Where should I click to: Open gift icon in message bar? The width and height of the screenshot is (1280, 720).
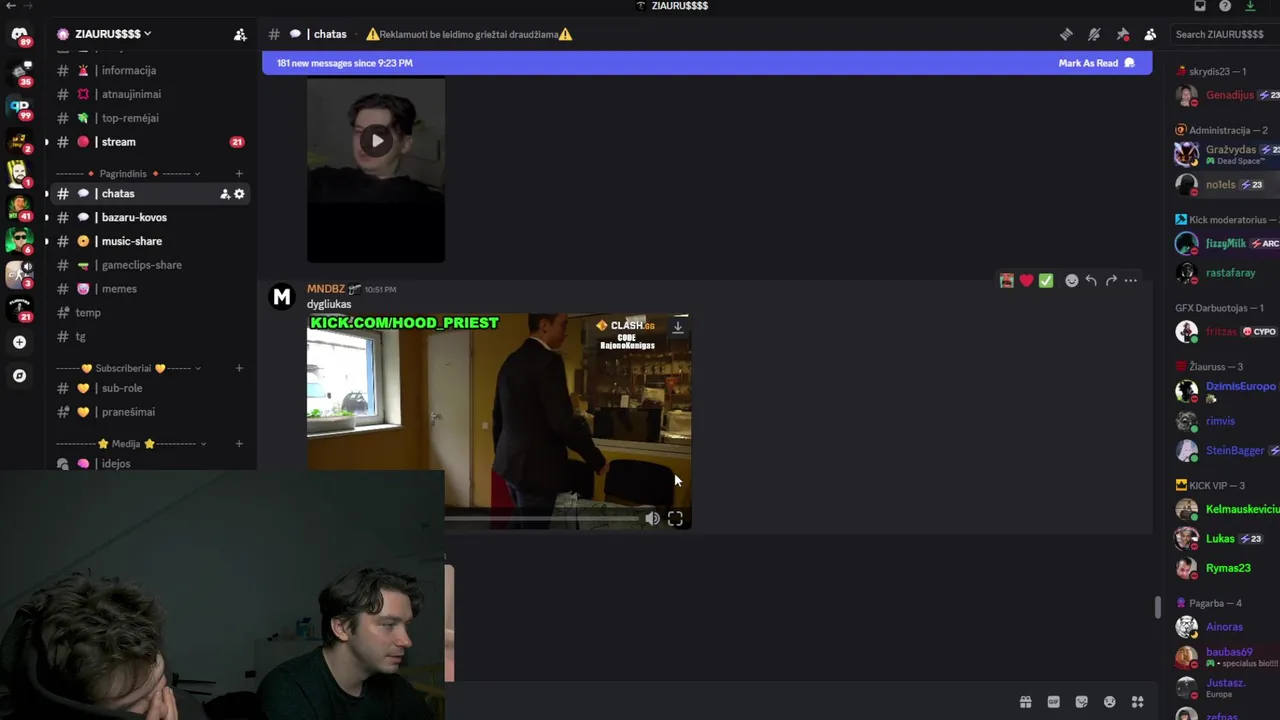(x=1025, y=702)
